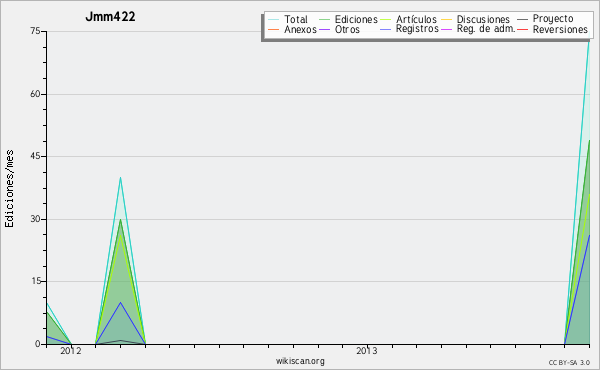Select the Otros legend entry
This screenshot has width=600, height=370.
coord(339,29)
